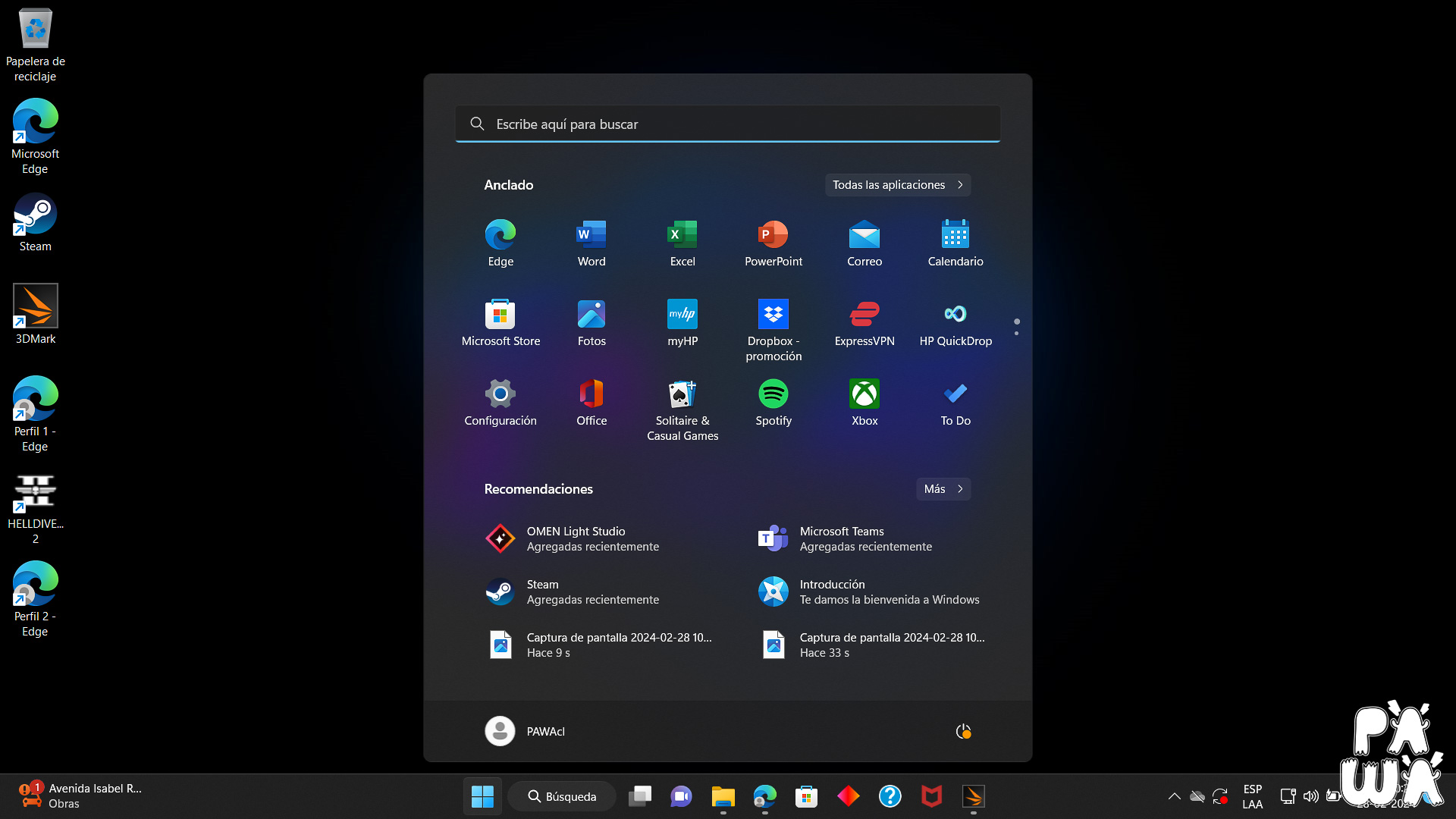The height and width of the screenshot is (819, 1456).
Task: Open File Explorer from the taskbar
Action: click(723, 796)
